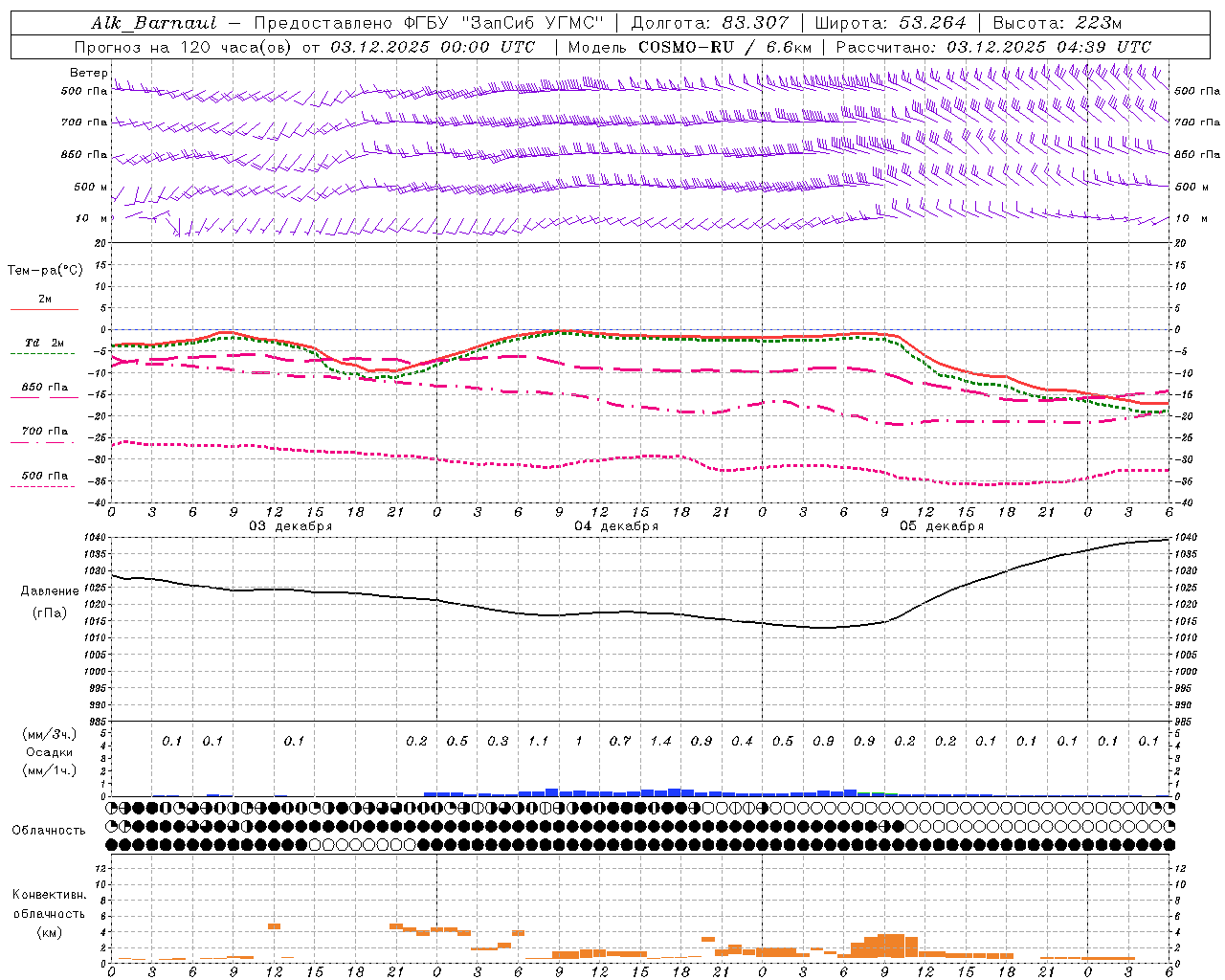Click the '(км)' unit under convective cloud label

[x=49, y=932]
